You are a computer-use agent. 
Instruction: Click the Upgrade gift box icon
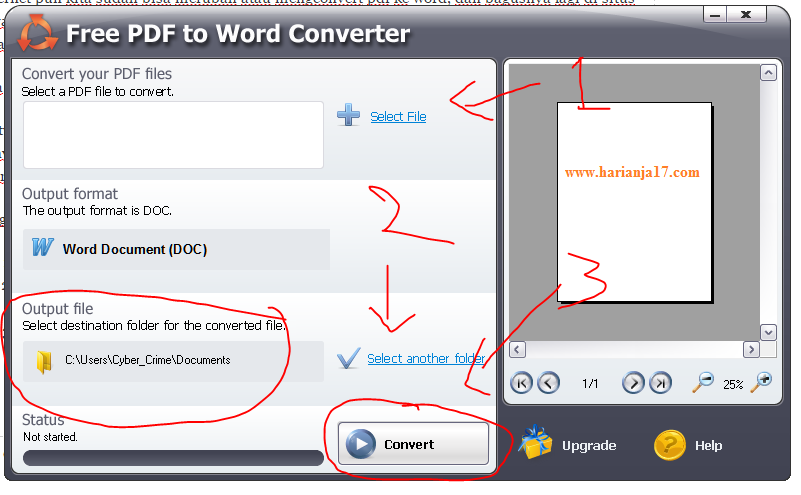[535, 441]
